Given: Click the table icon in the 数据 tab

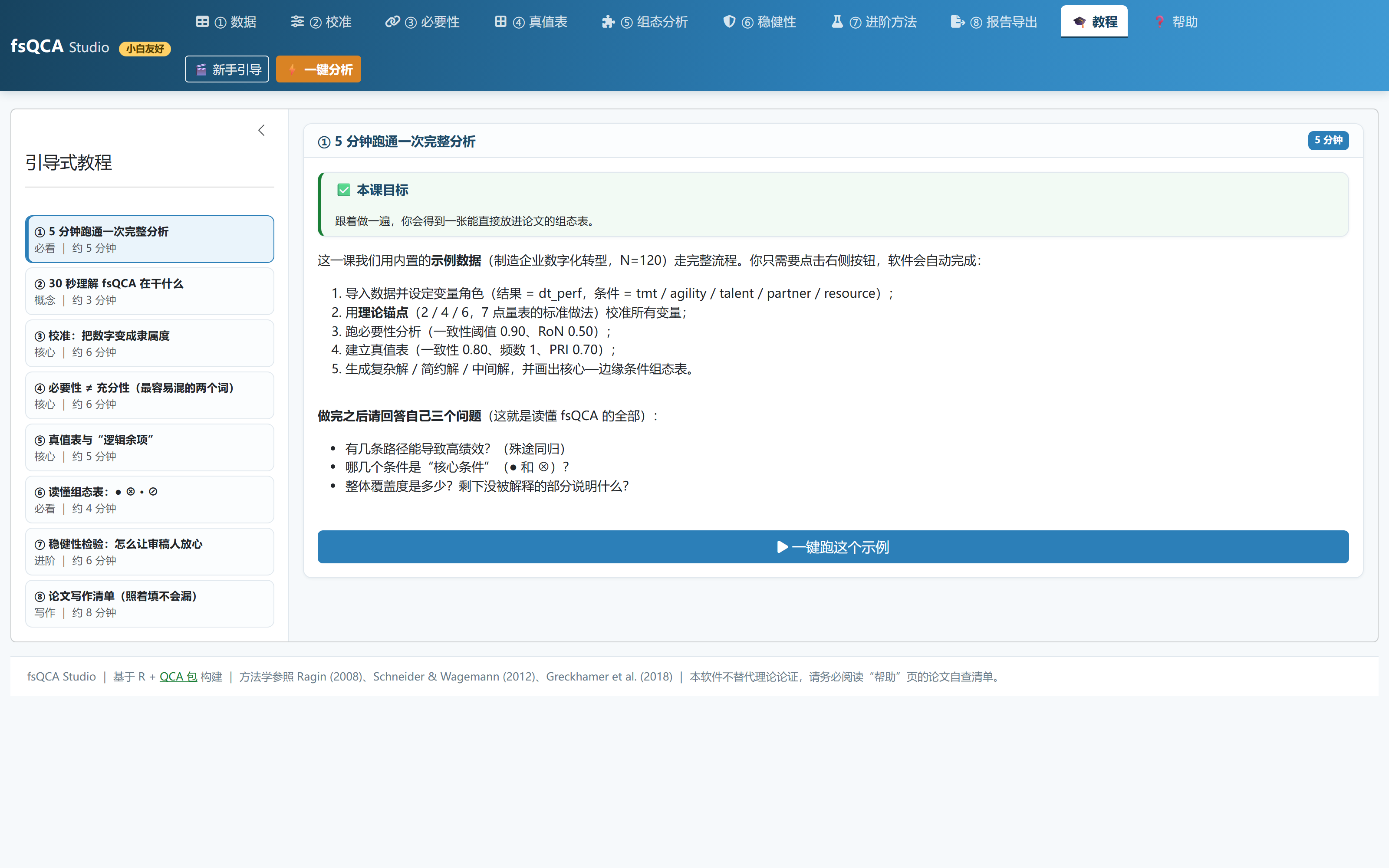Looking at the screenshot, I should click(x=202, y=22).
